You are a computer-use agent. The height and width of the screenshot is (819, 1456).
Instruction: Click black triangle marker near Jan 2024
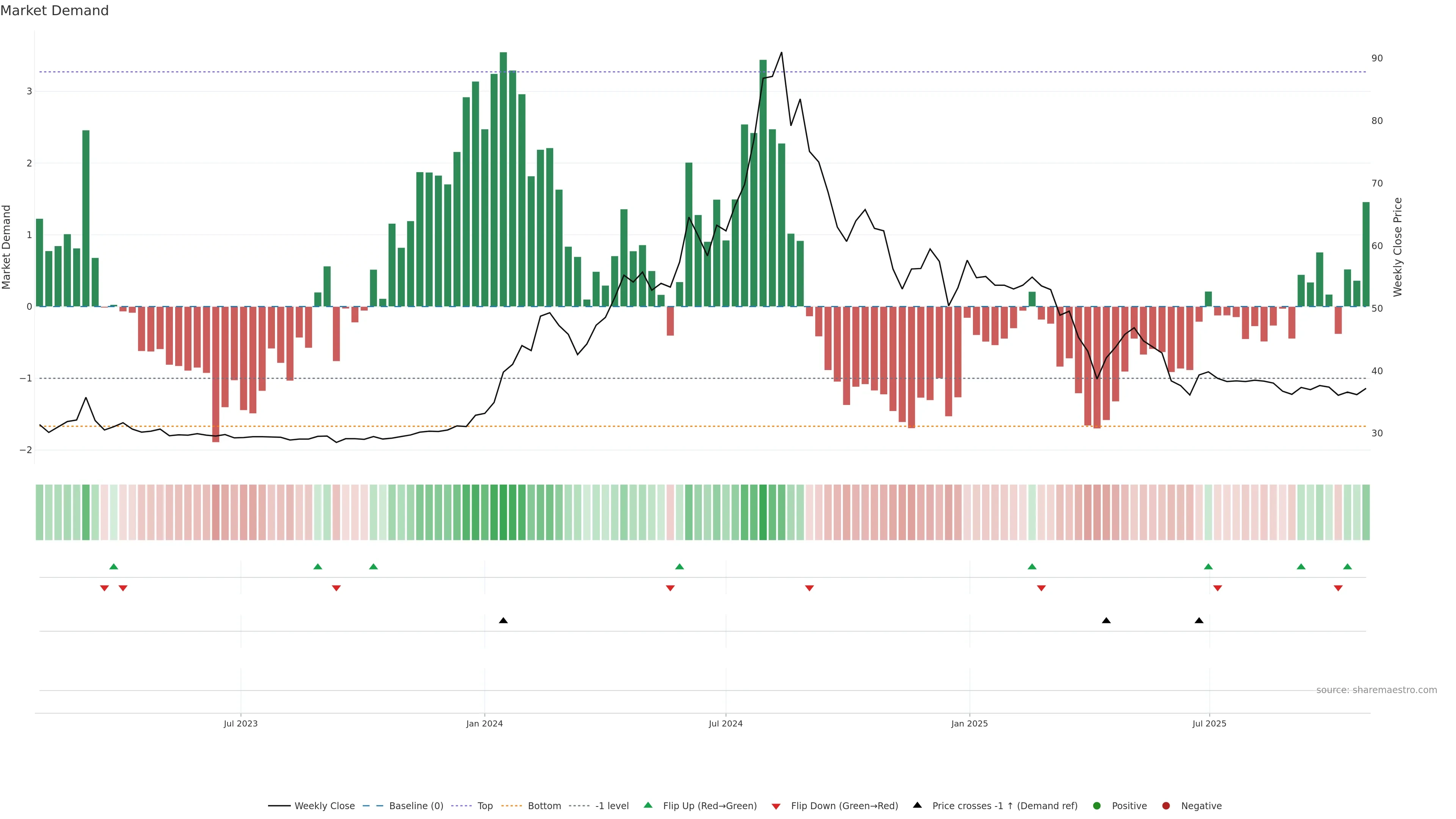(x=503, y=621)
